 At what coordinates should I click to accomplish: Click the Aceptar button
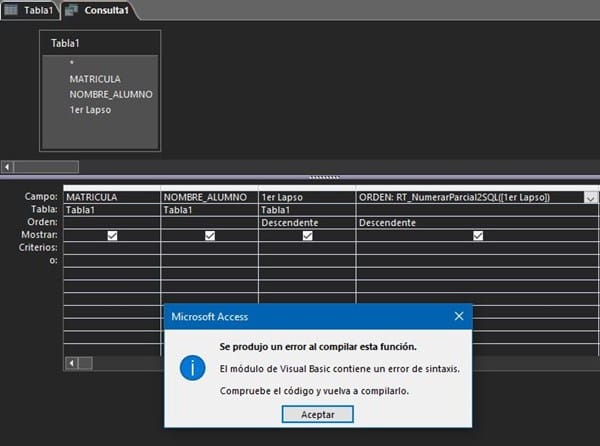(318, 414)
